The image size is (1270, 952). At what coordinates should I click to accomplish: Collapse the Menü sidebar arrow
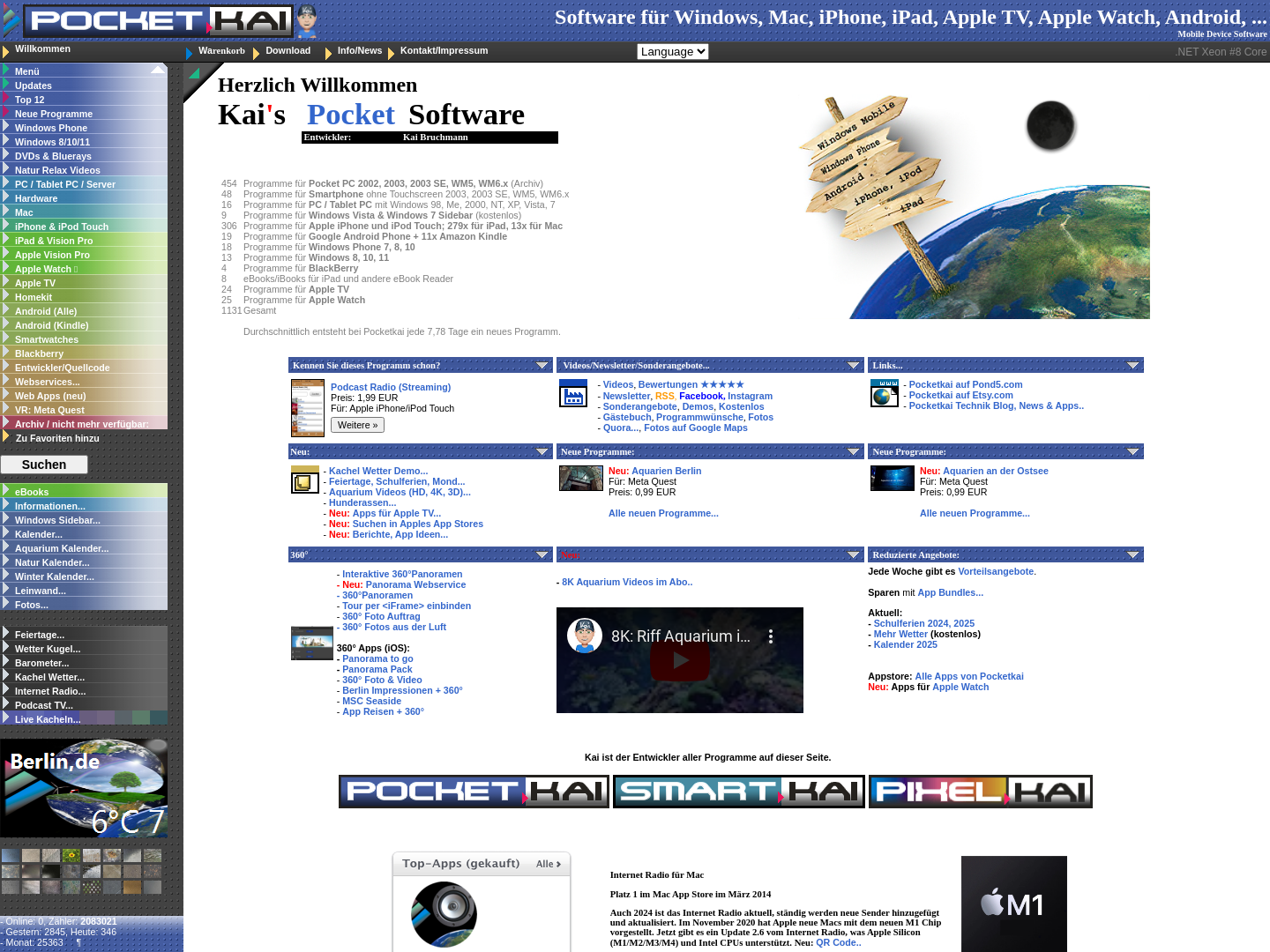(157, 71)
